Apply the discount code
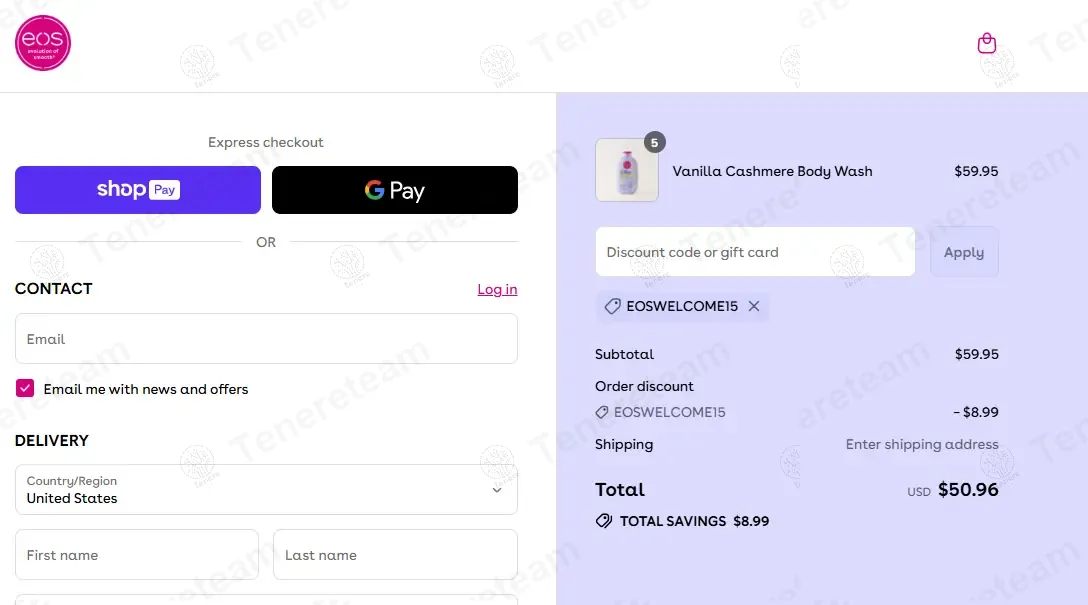The image size is (1088, 605). pyautogui.click(x=964, y=252)
